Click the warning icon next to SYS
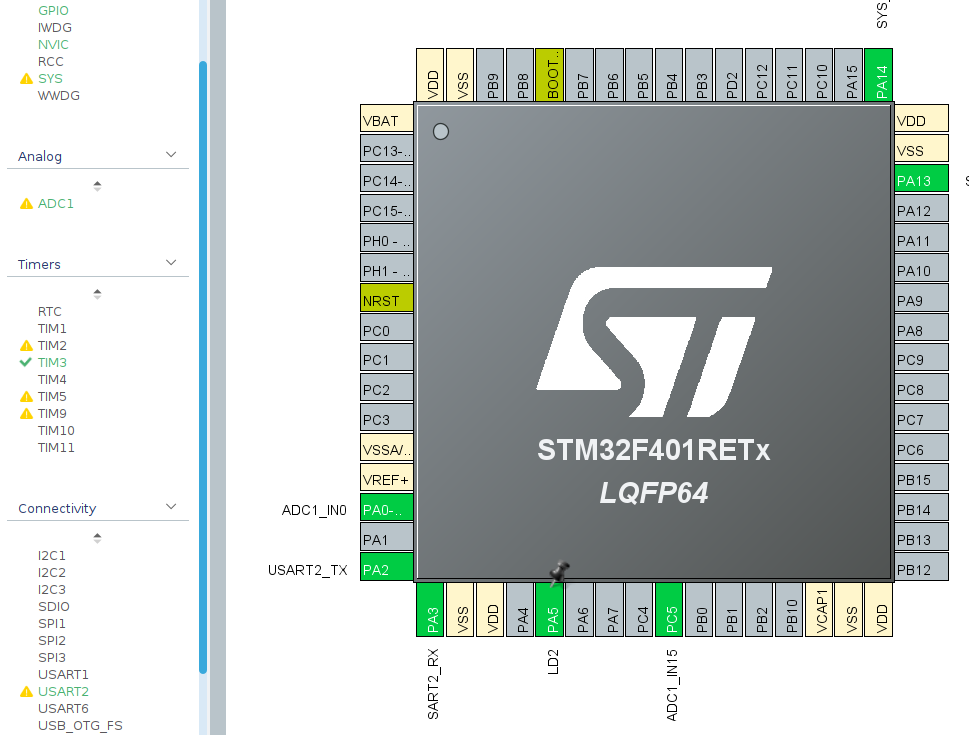The height and width of the screenshot is (735, 969). [25, 78]
